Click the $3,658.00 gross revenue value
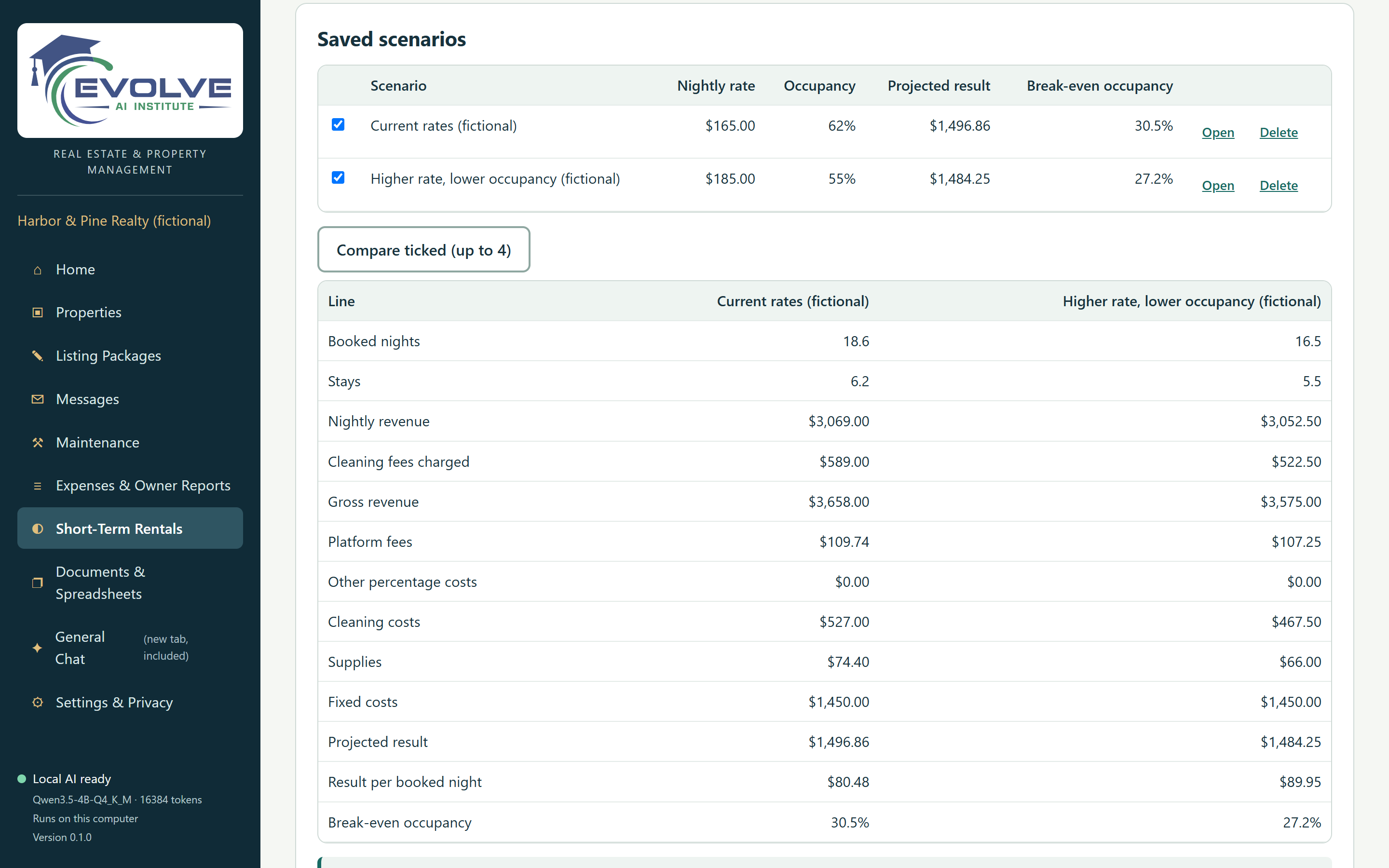This screenshot has width=1389, height=868. coord(839,502)
